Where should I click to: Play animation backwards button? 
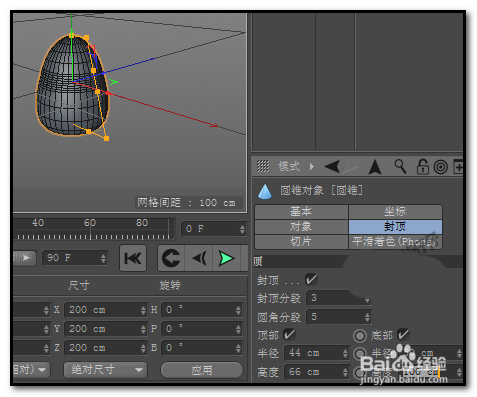click(199, 258)
